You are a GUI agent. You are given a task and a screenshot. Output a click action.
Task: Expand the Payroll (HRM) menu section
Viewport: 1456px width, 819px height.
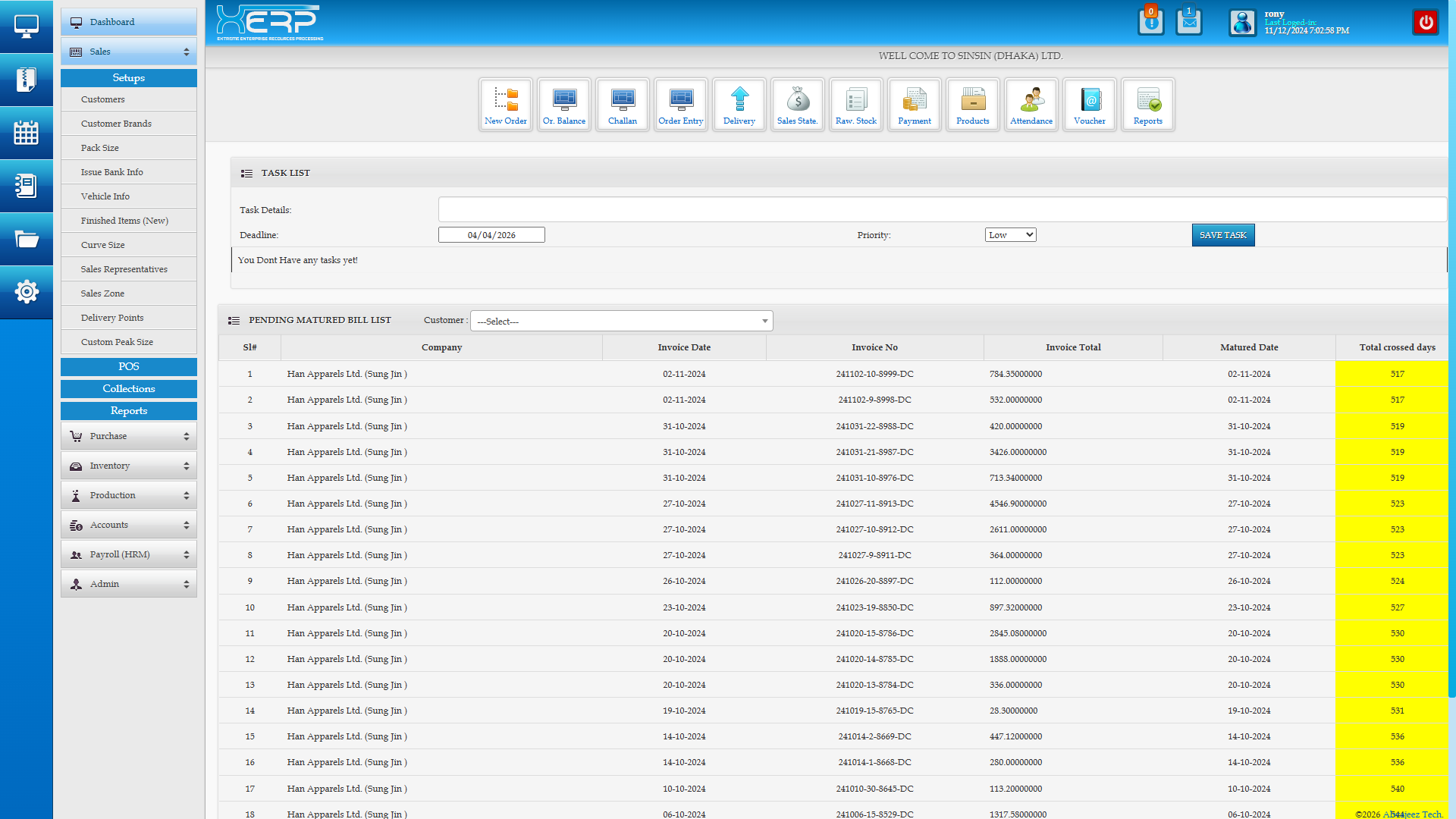128,554
